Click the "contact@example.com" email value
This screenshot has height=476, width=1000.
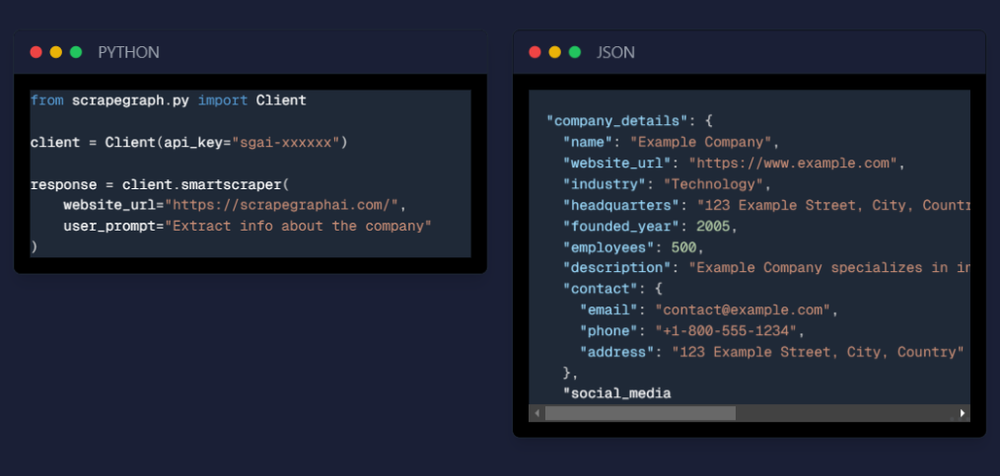[x=745, y=310]
